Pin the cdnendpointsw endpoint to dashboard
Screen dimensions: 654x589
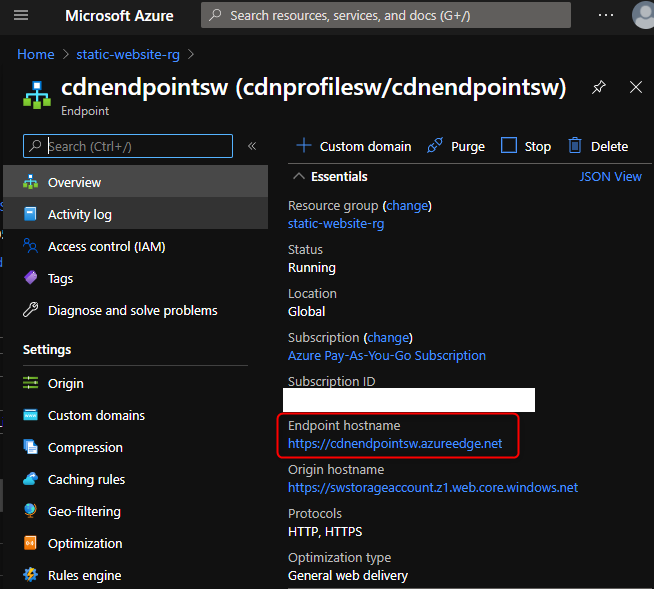click(599, 87)
